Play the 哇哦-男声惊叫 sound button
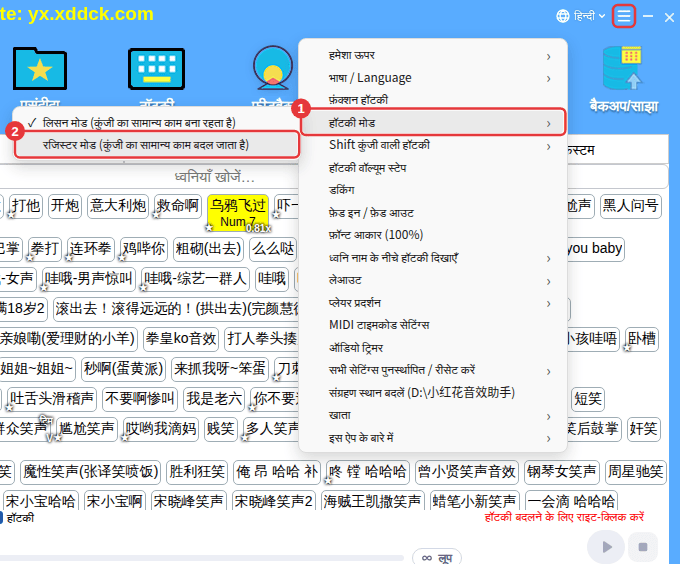 (x=89, y=279)
